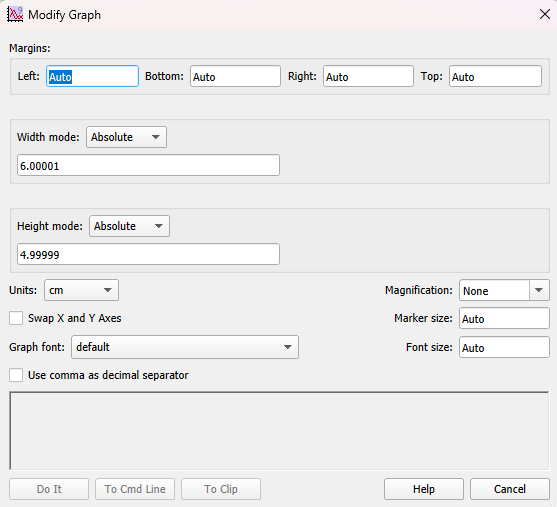Click the To Cmd Line button

pos(135,489)
